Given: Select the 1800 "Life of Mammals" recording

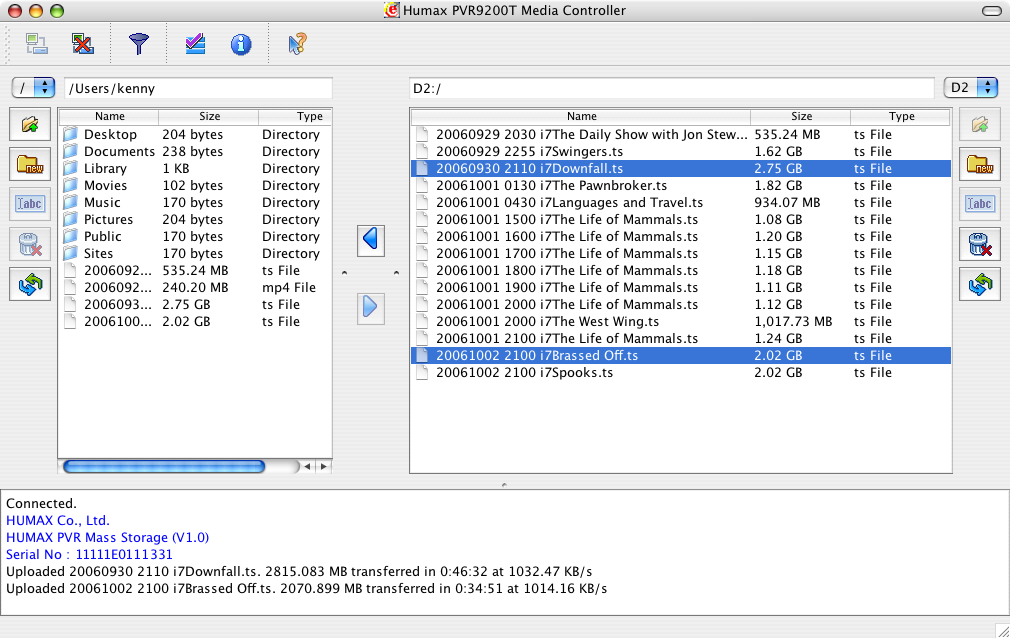Looking at the screenshot, I should [x=681, y=271].
